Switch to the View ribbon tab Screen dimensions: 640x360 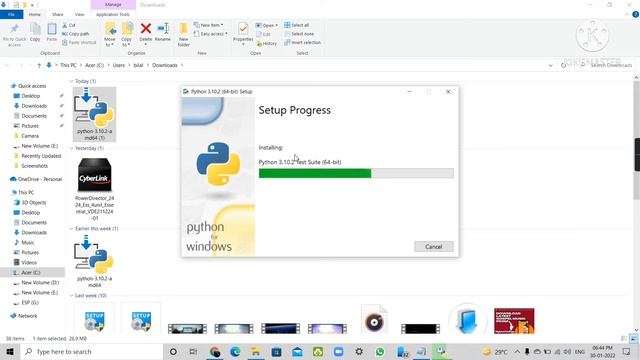click(x=79, y=14)
